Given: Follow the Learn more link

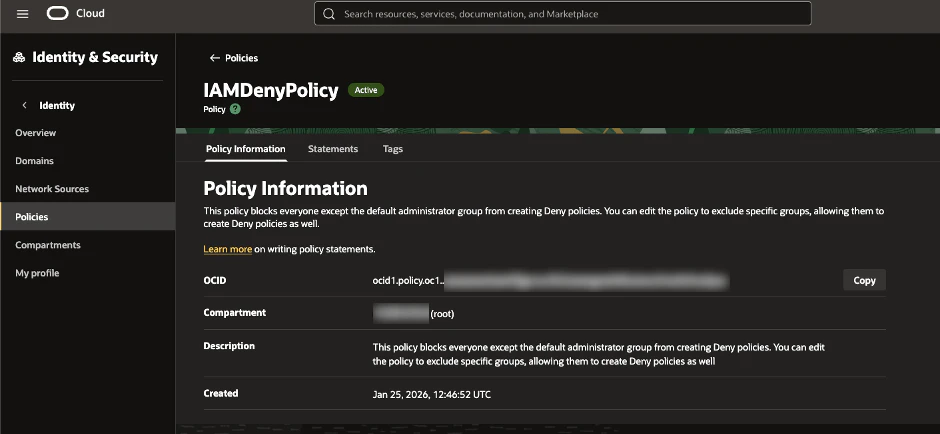Looking at the screenshot, I should coord(227,249).
